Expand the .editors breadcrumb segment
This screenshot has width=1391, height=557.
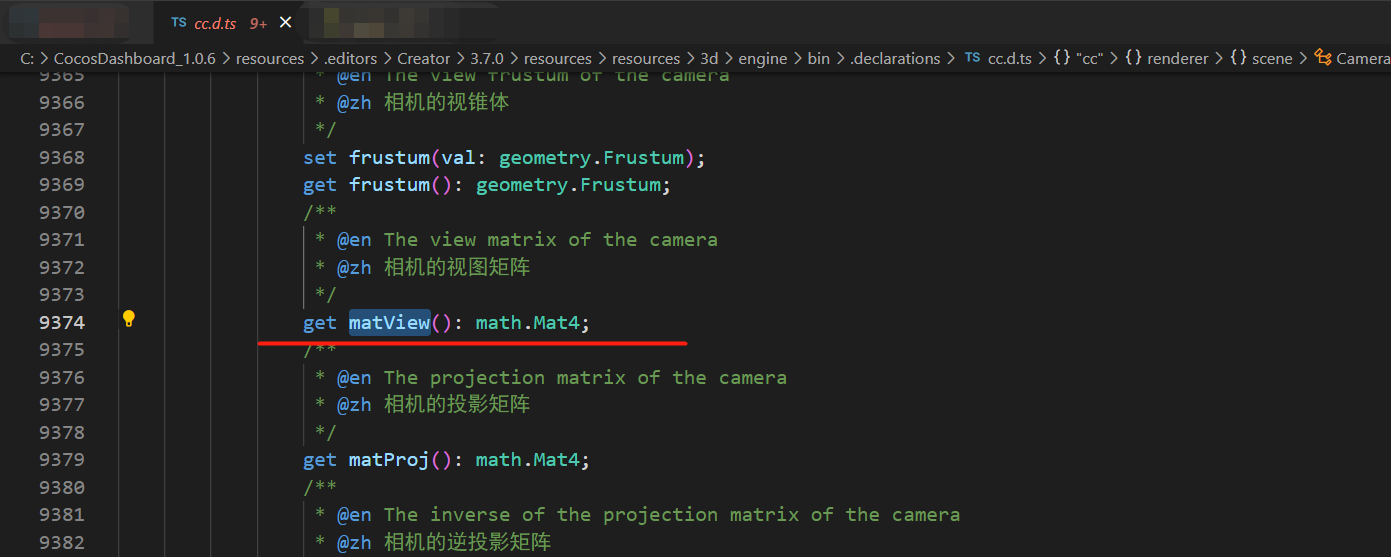[349, 58]
